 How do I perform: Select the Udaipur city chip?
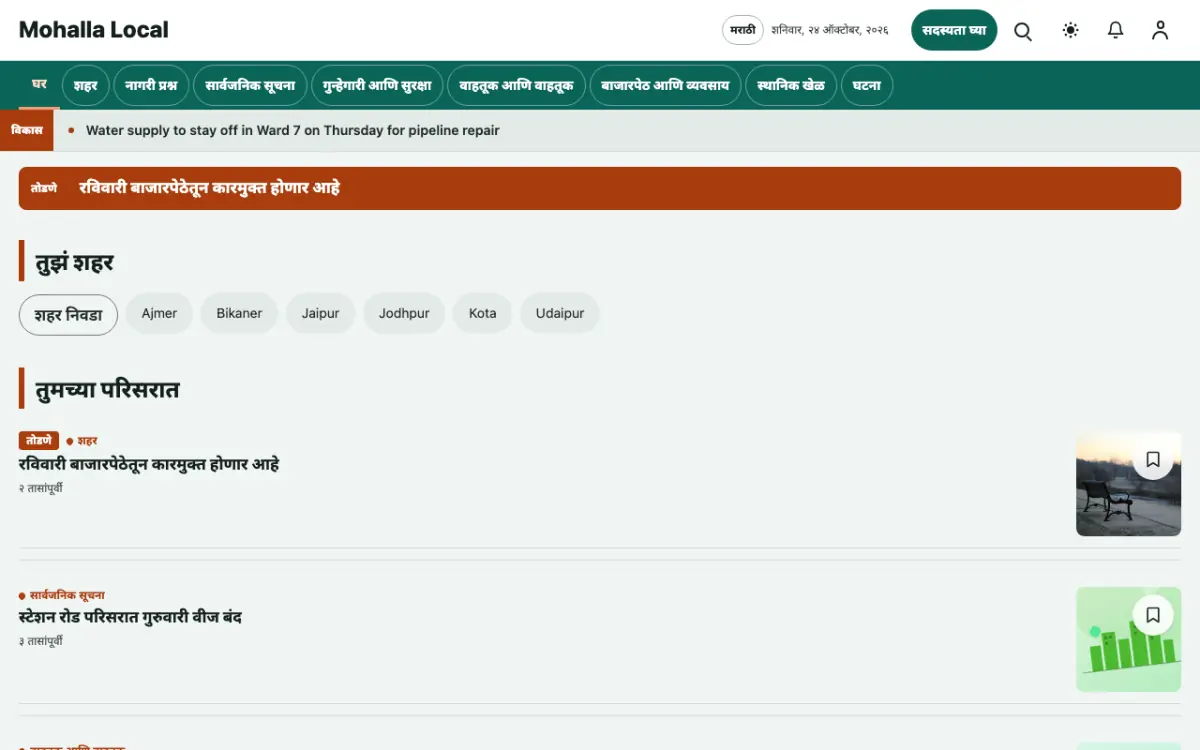point(560,314)
